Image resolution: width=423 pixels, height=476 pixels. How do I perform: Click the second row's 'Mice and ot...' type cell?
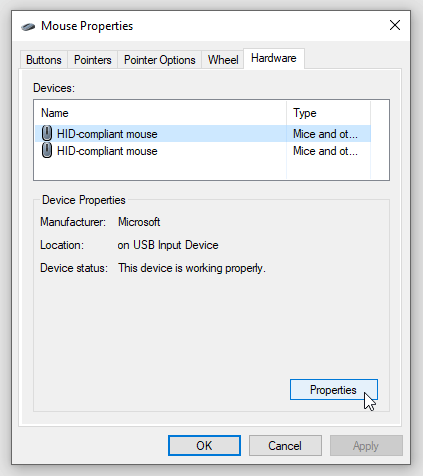325,151
